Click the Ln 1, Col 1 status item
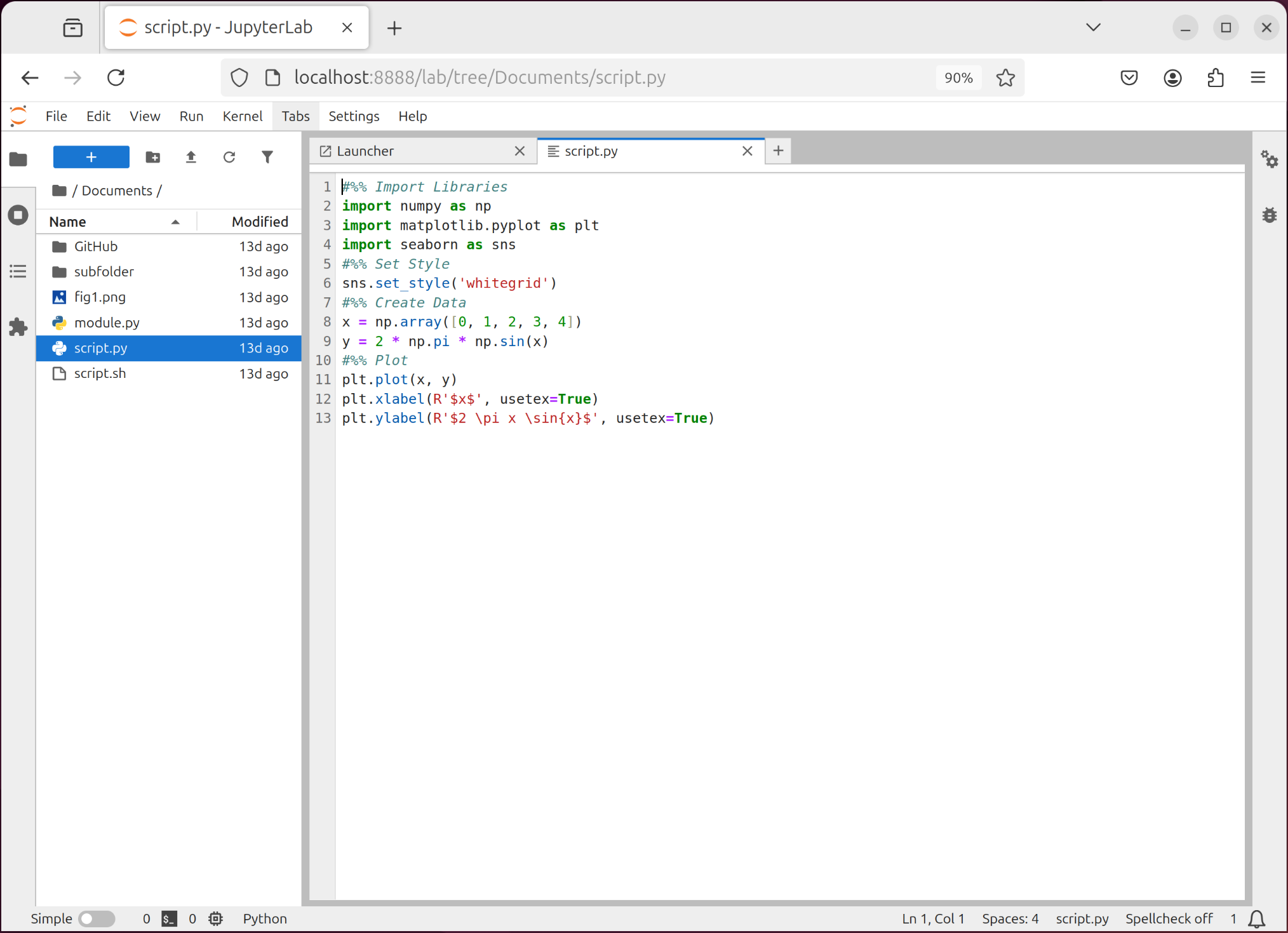The width and height of the screenshot is (1288, 933). click(933, 918)
